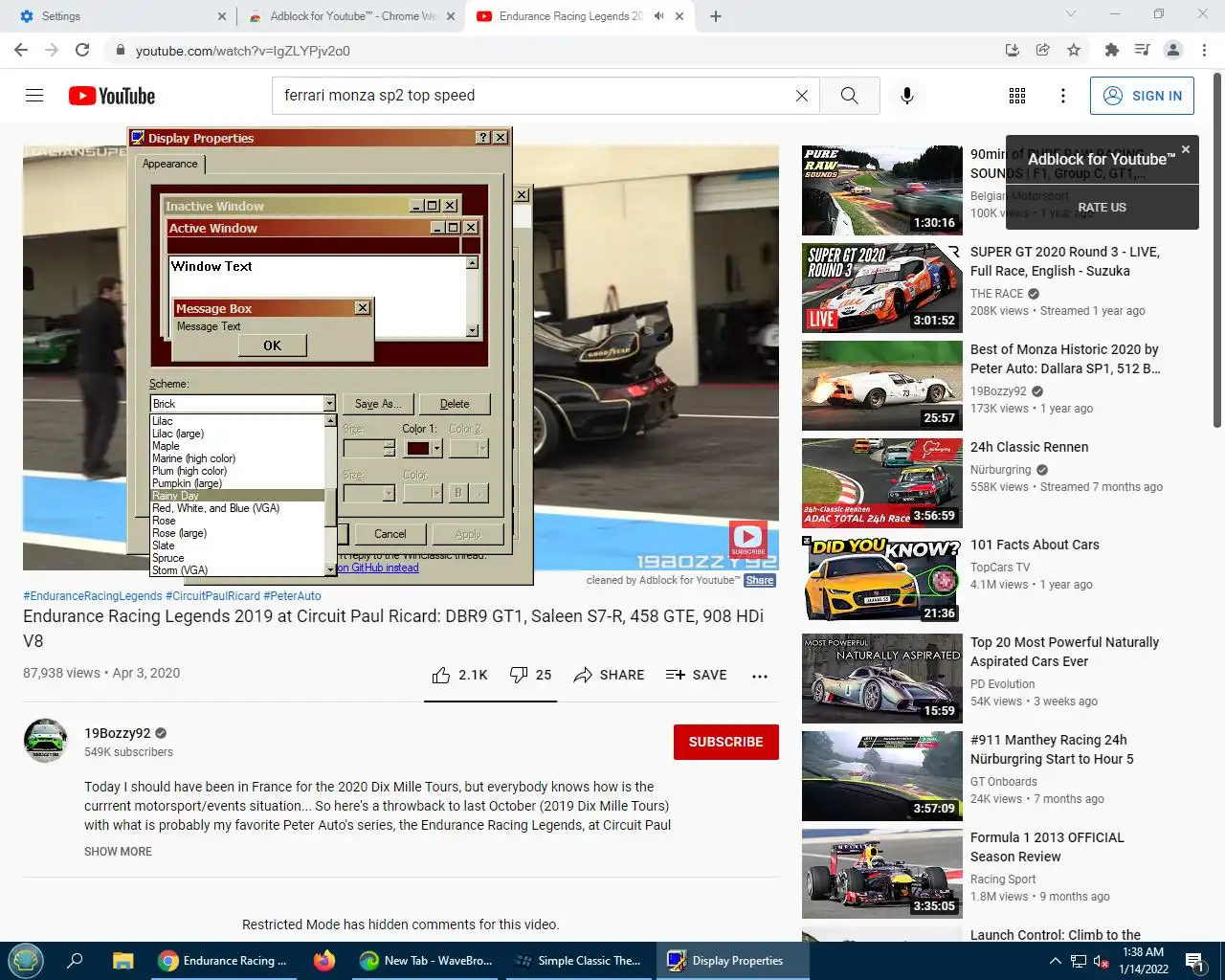This screenshot has width=1225, height=980.
Task: Open File Explorer from taskbar
Action: pyautogui.click(x=122, y=961)
